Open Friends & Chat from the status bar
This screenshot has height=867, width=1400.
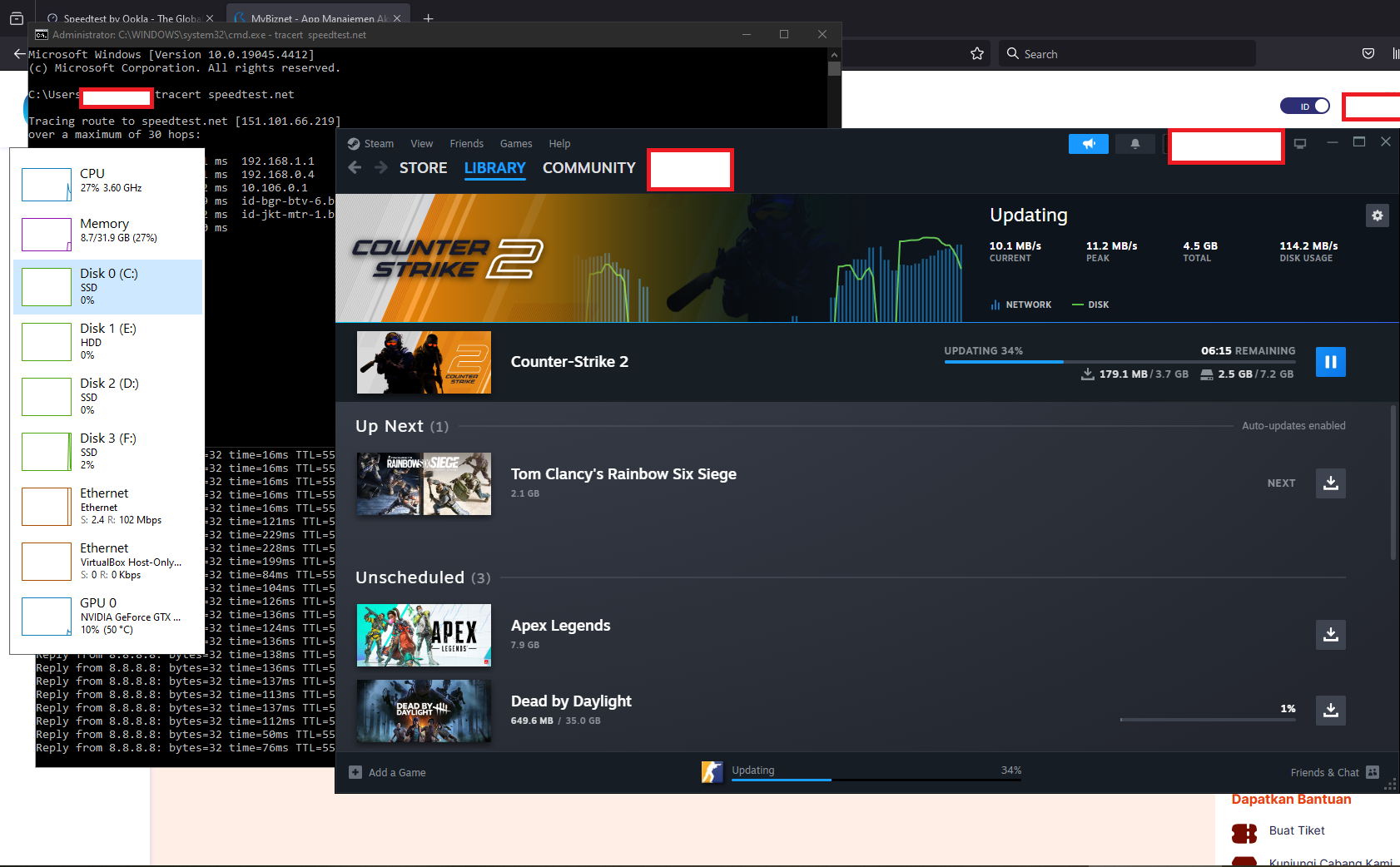click(1323, 771)
